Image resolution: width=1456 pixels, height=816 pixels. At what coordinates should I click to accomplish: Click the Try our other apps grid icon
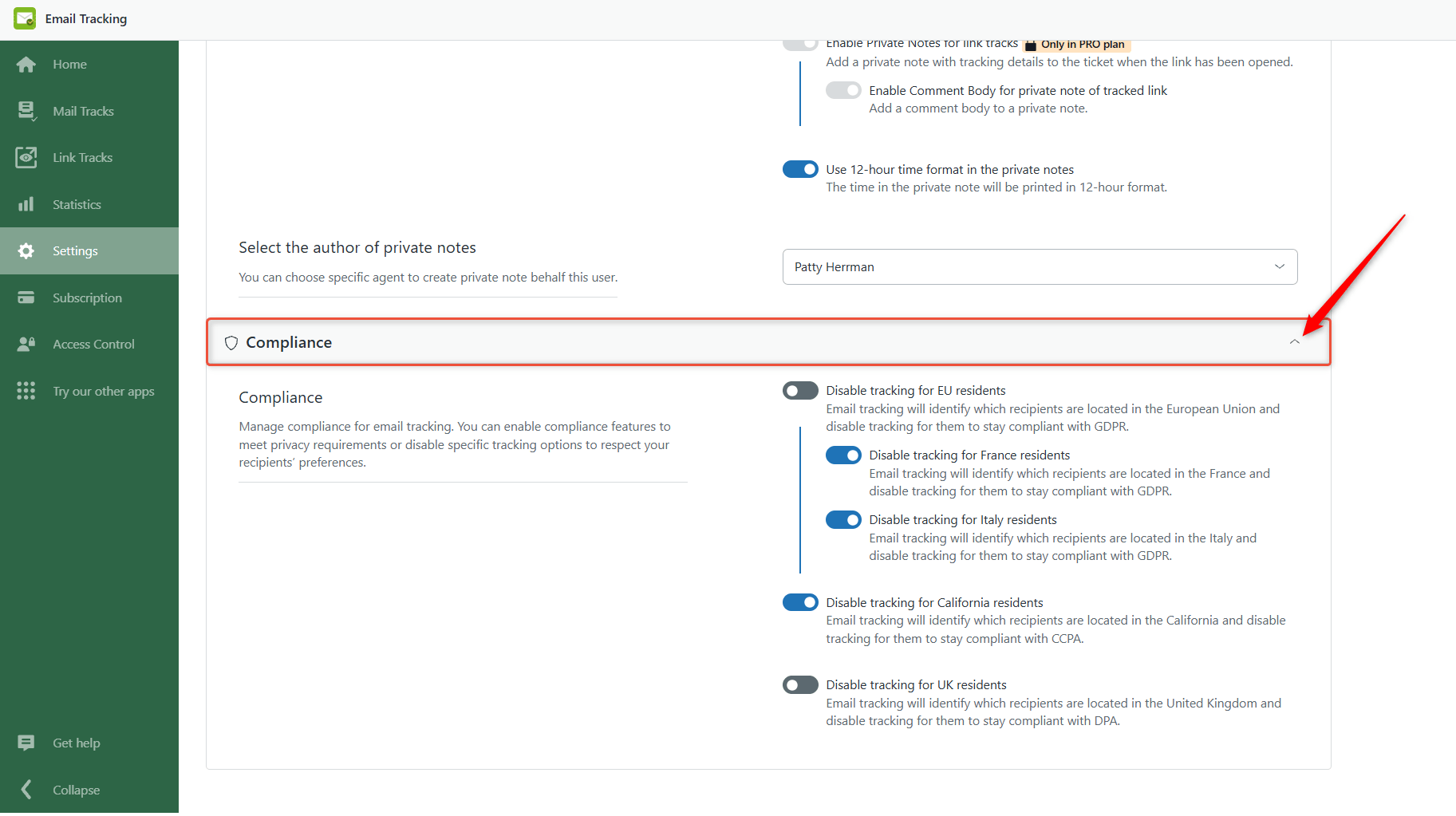[x=26, y=391]
